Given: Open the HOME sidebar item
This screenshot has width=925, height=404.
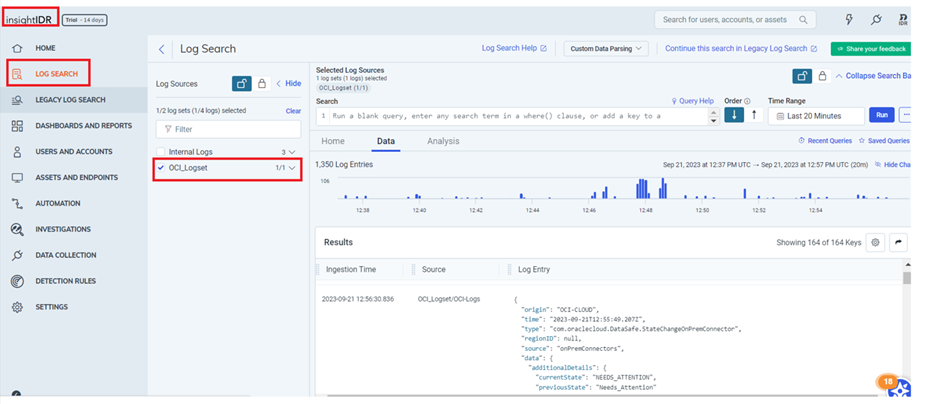Looking at the screenshot, I should pyautogui.click(x=45, y=48).
